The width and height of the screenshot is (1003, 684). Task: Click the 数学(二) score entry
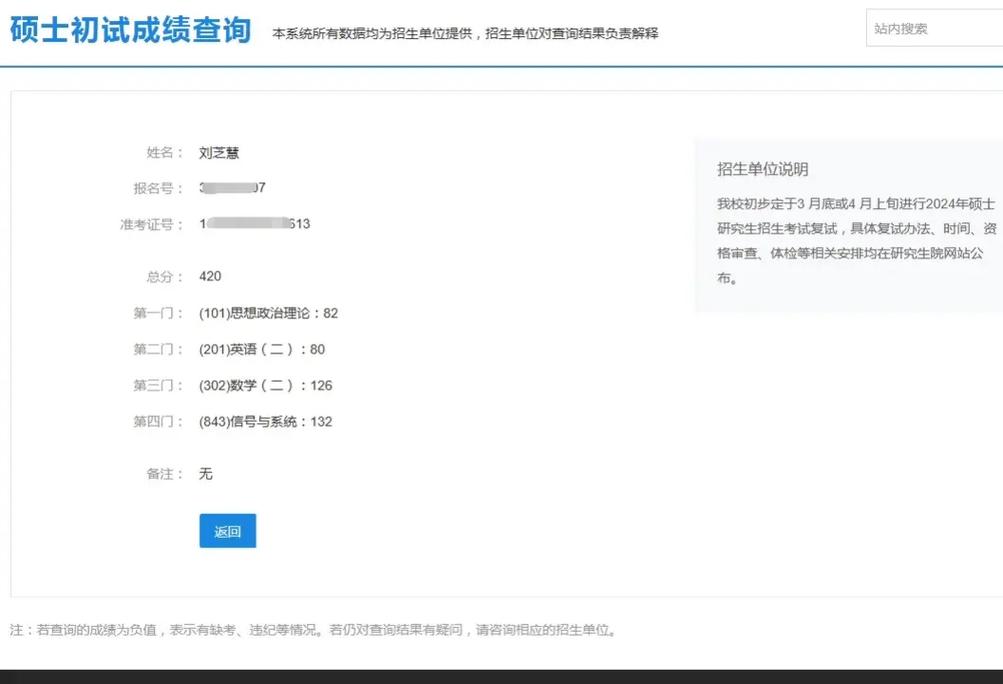click(262, 385)
